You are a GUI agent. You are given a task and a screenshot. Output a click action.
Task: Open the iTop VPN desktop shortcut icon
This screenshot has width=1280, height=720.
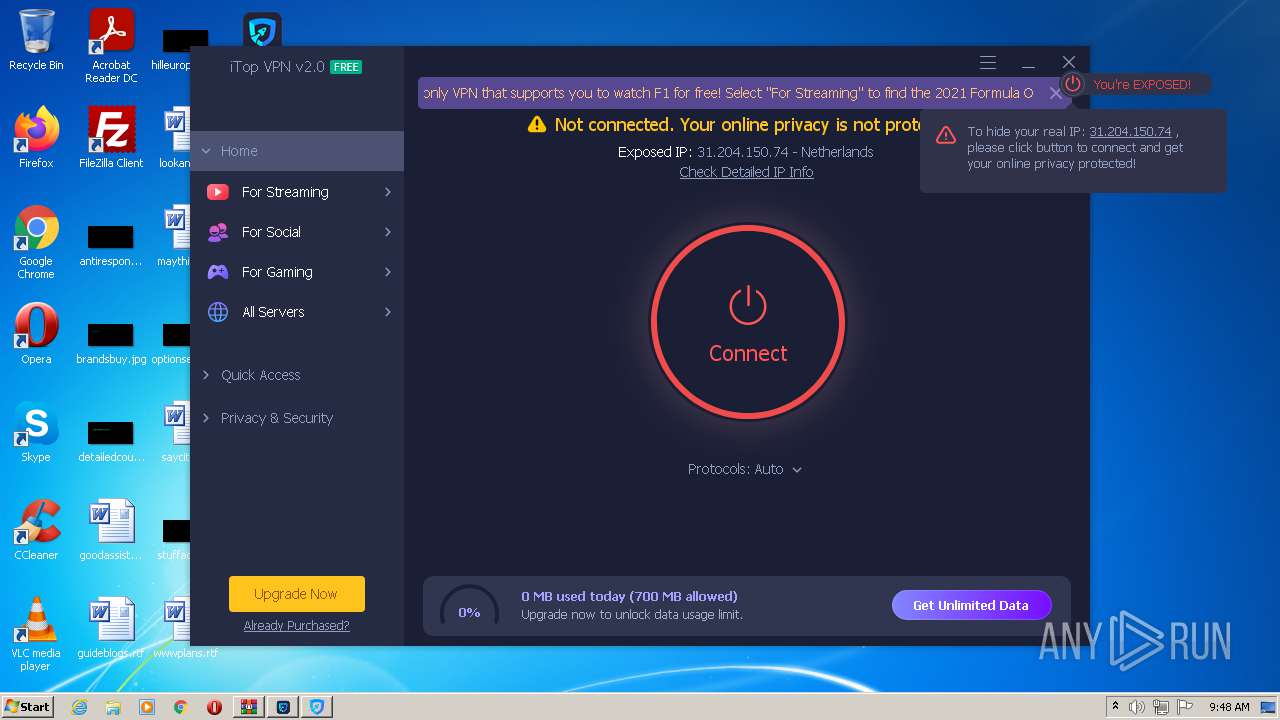coord(262,29)
